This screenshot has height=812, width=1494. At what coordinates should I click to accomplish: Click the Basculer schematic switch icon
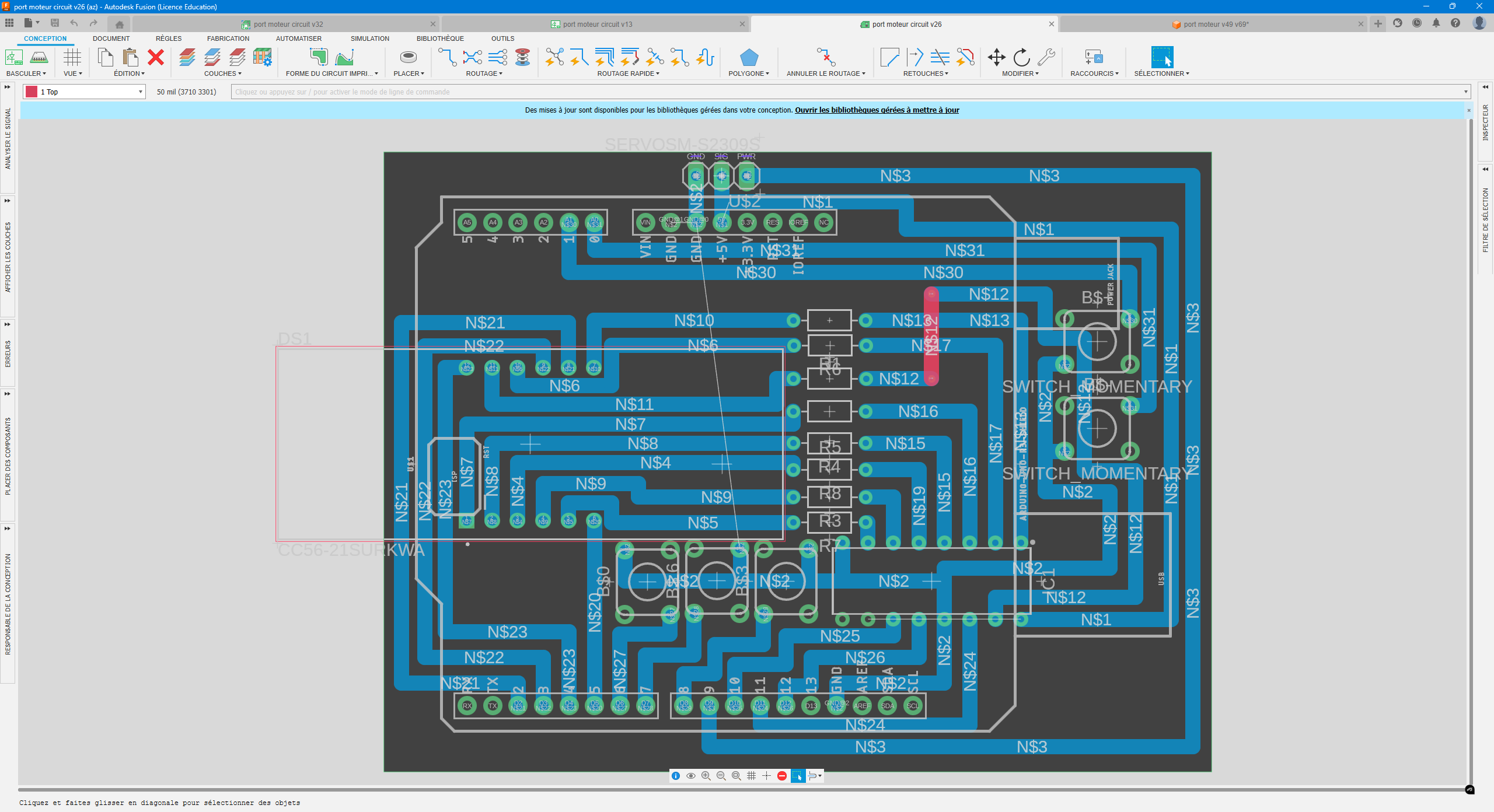click(13, 58)
